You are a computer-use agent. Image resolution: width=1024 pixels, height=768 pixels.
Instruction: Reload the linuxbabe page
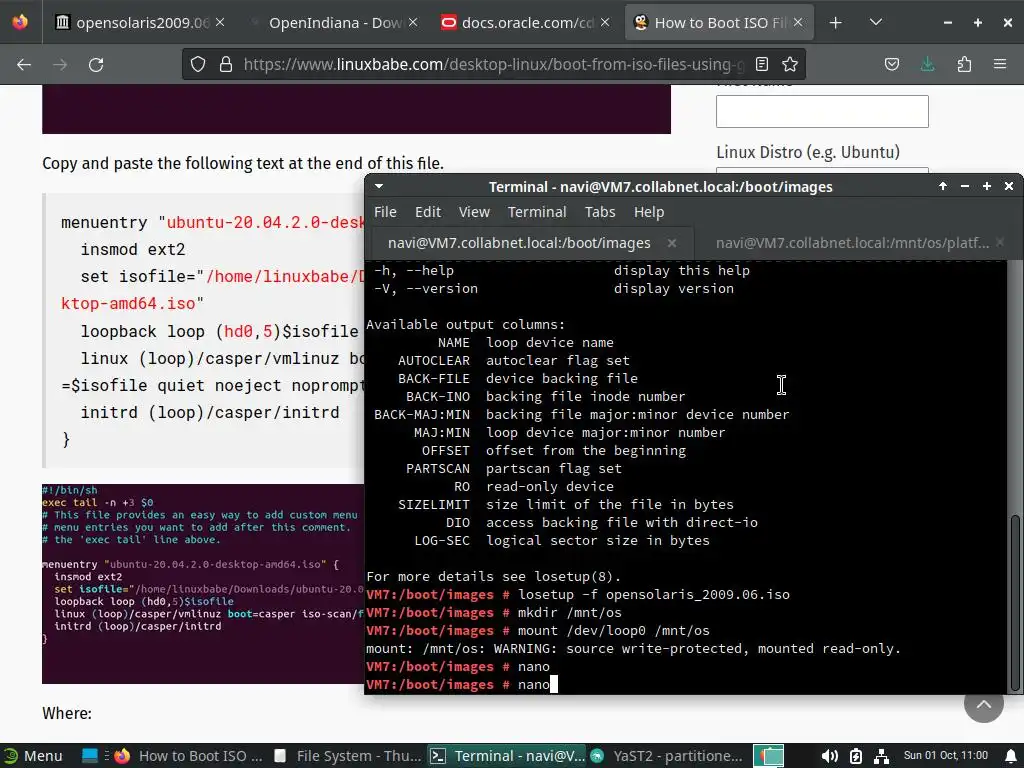tap(96, 65)
